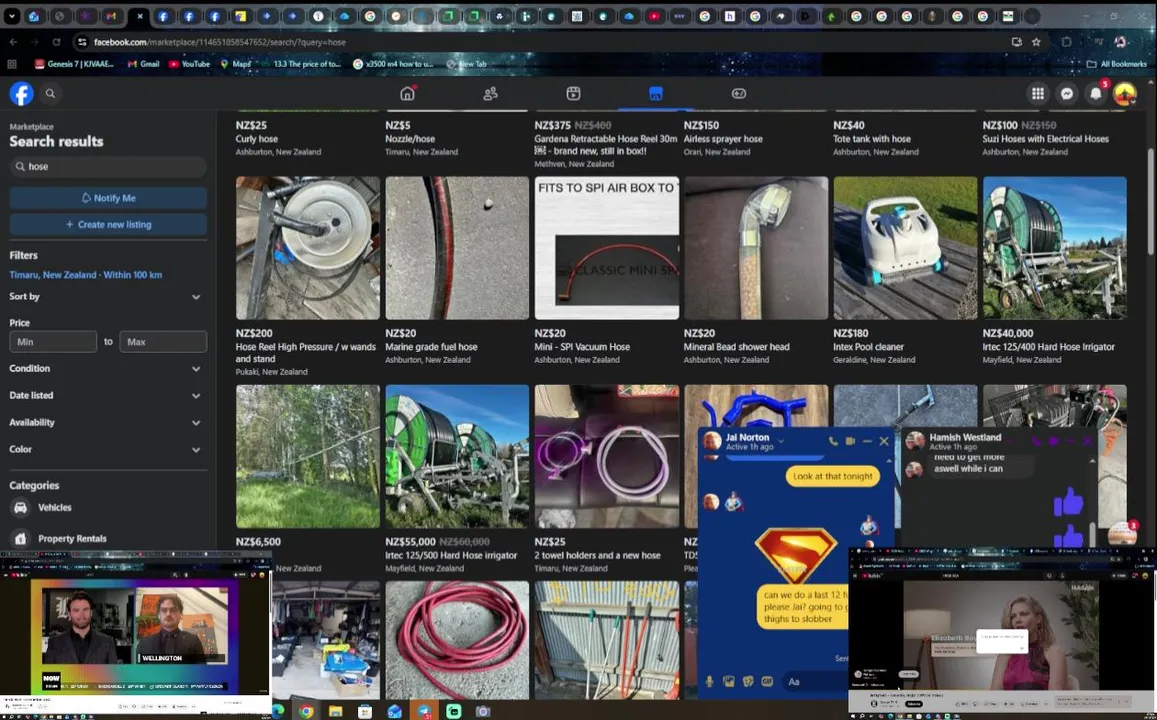Open Marine grade fuel hose photo

[x=457, y=248]
